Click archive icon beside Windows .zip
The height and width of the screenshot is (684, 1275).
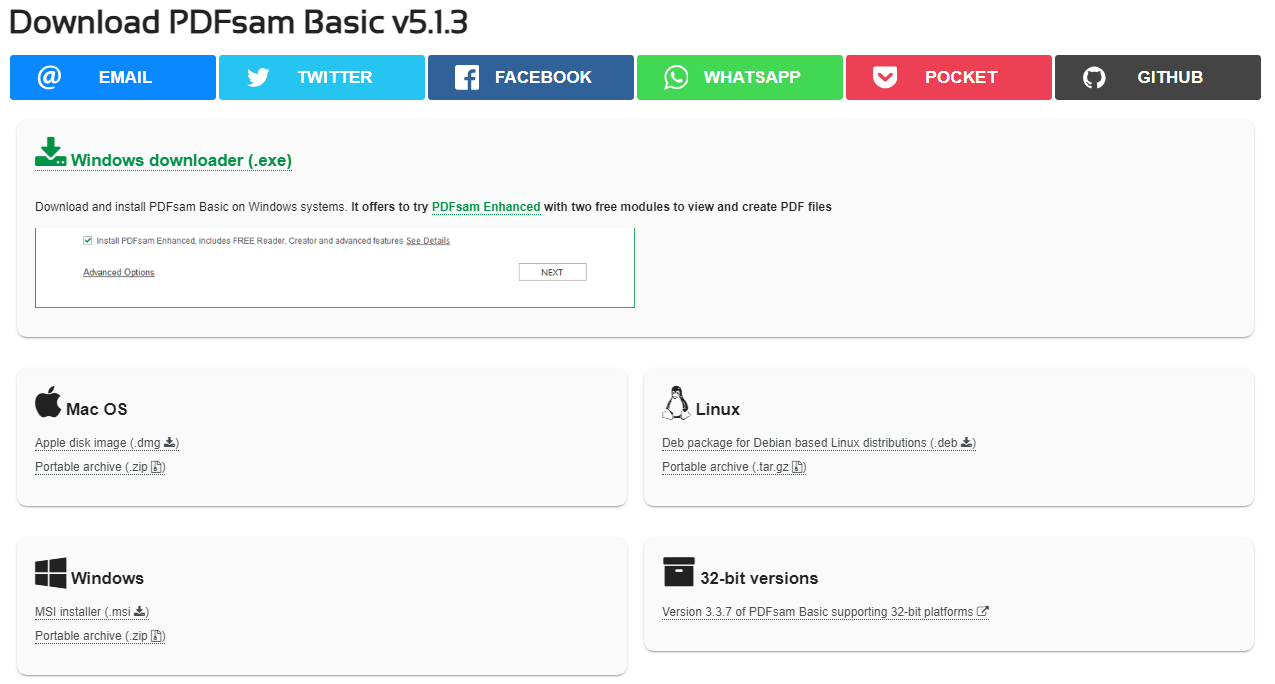pyautogui.click(x=156, y=636)
